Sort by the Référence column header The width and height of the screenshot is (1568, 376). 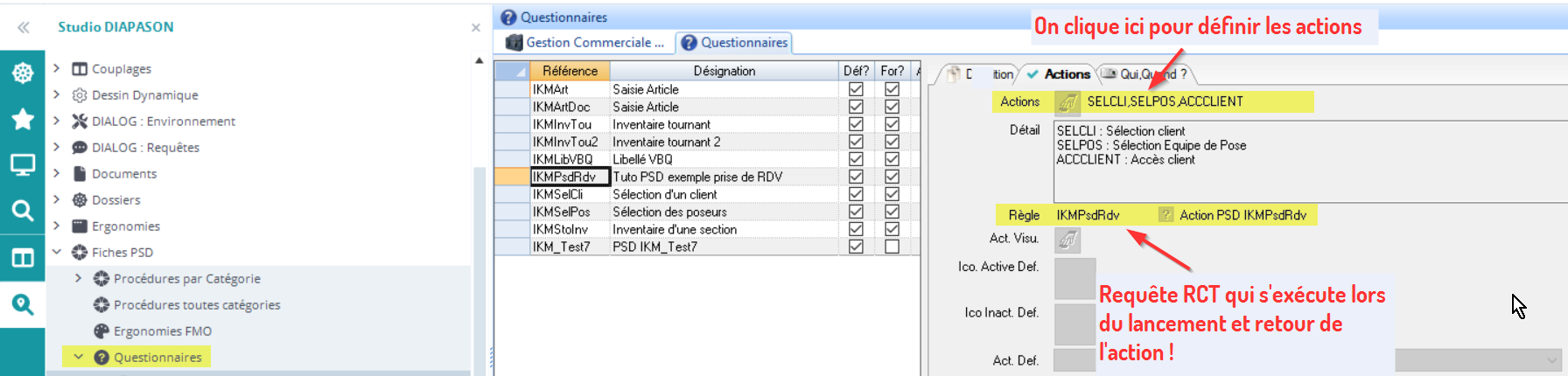pos(570,71)
